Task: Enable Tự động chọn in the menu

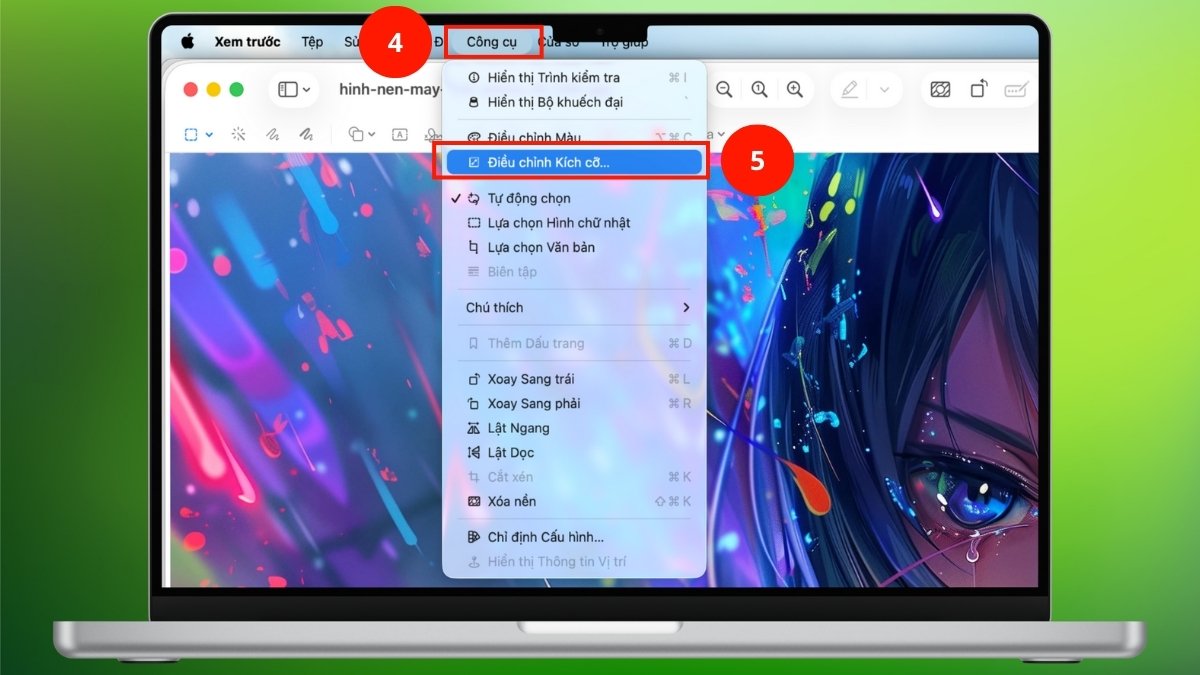Action: [x=540, y=198]
